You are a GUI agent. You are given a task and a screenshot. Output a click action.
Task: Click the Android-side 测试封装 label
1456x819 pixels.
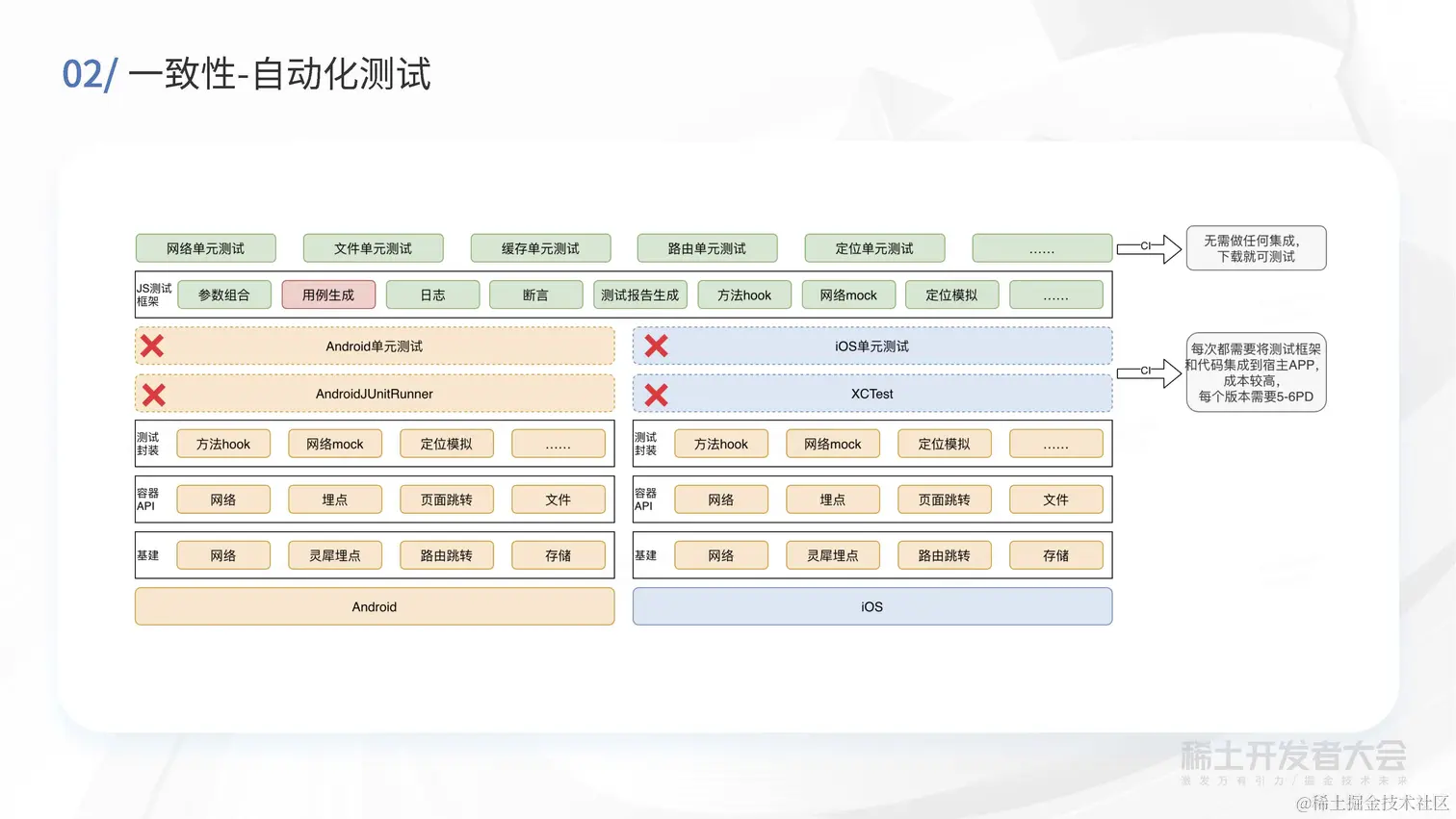pyautogui.click(x=147, y=444)
